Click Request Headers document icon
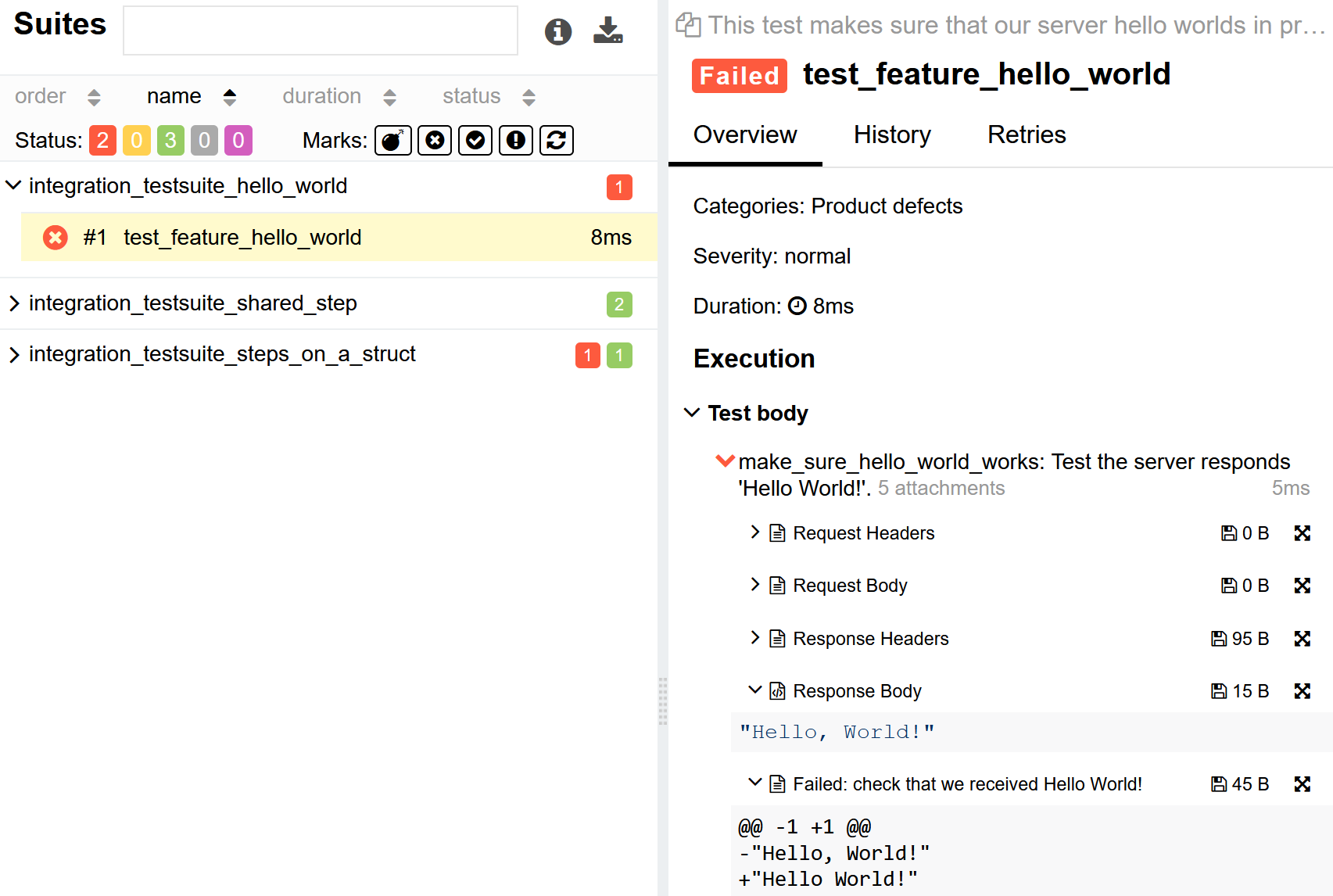The image size is (1333, 896). pyautogui.click(x=777, y=533)
